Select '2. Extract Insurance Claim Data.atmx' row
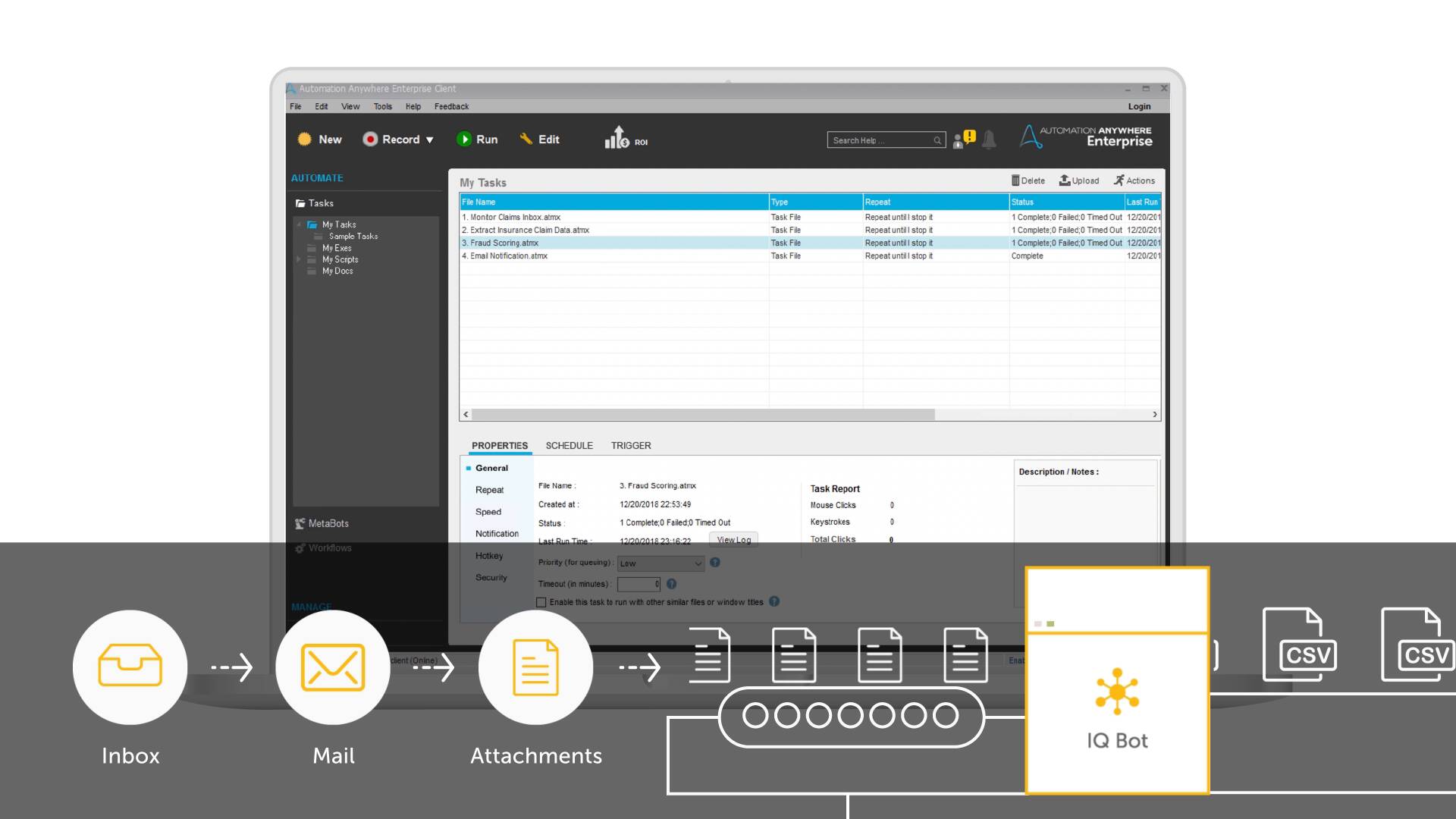Image resolution: width=1456 pixels, height=819 pixels. (810, 231)
